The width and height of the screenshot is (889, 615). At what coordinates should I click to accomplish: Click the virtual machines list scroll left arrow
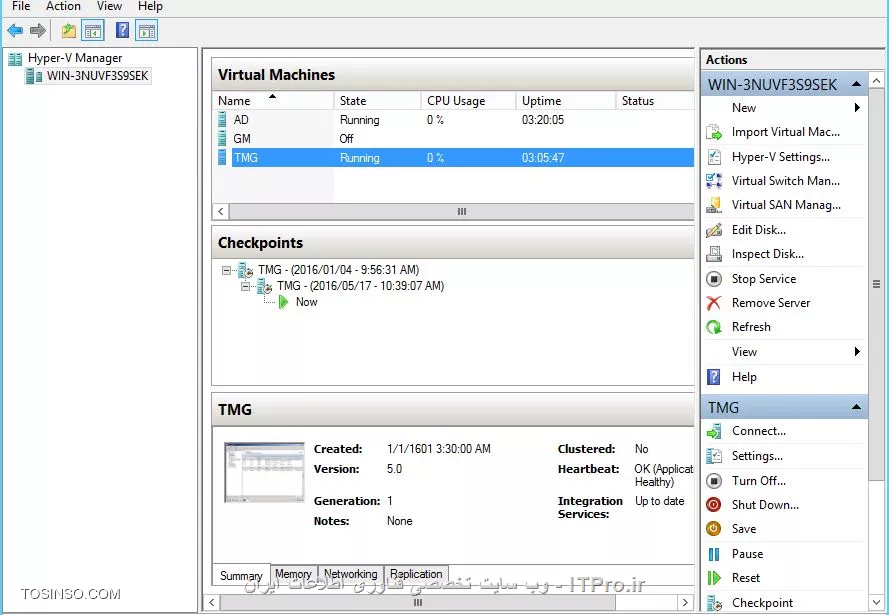221,211
